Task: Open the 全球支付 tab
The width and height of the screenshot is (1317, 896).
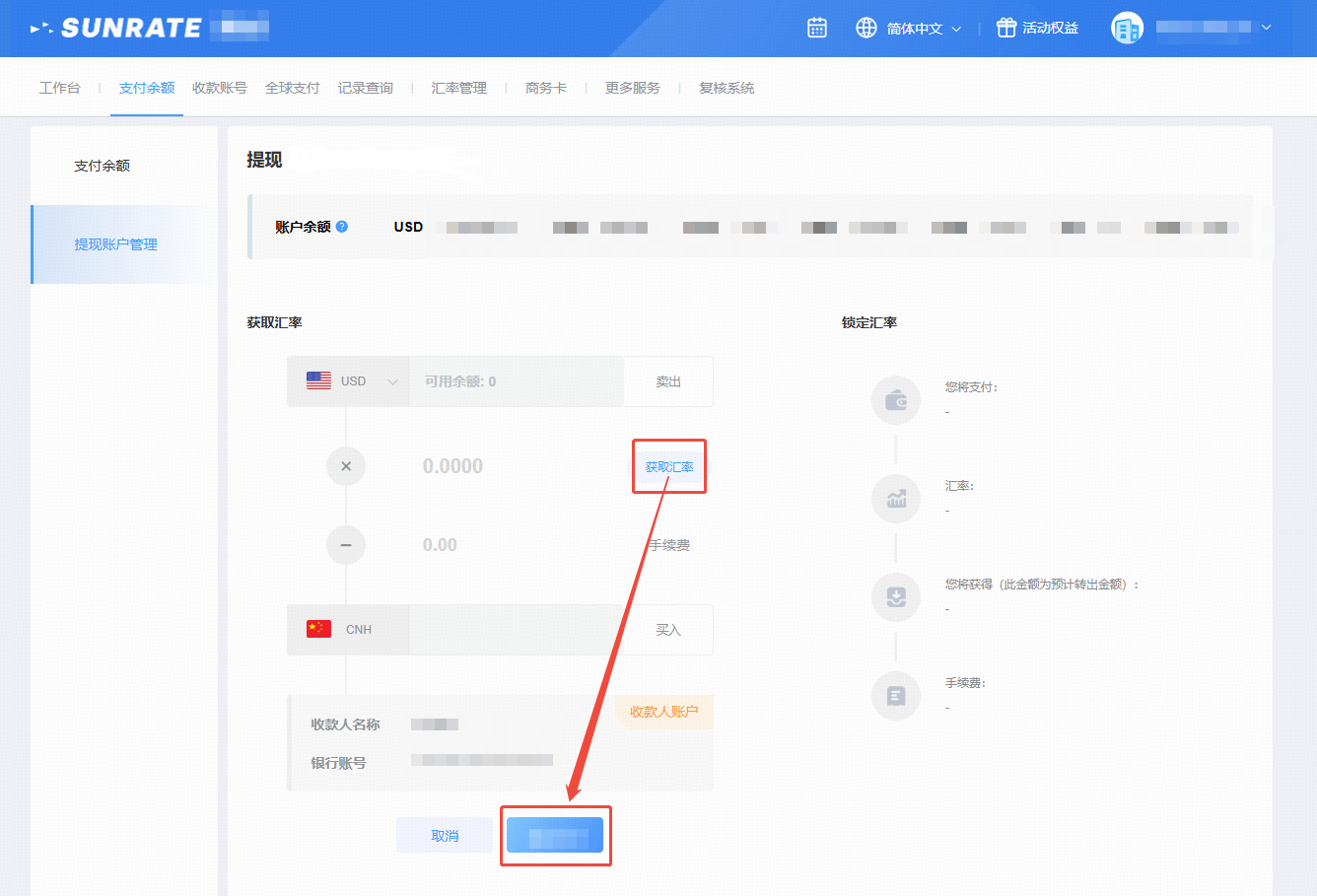Action: tap(292, 88)
